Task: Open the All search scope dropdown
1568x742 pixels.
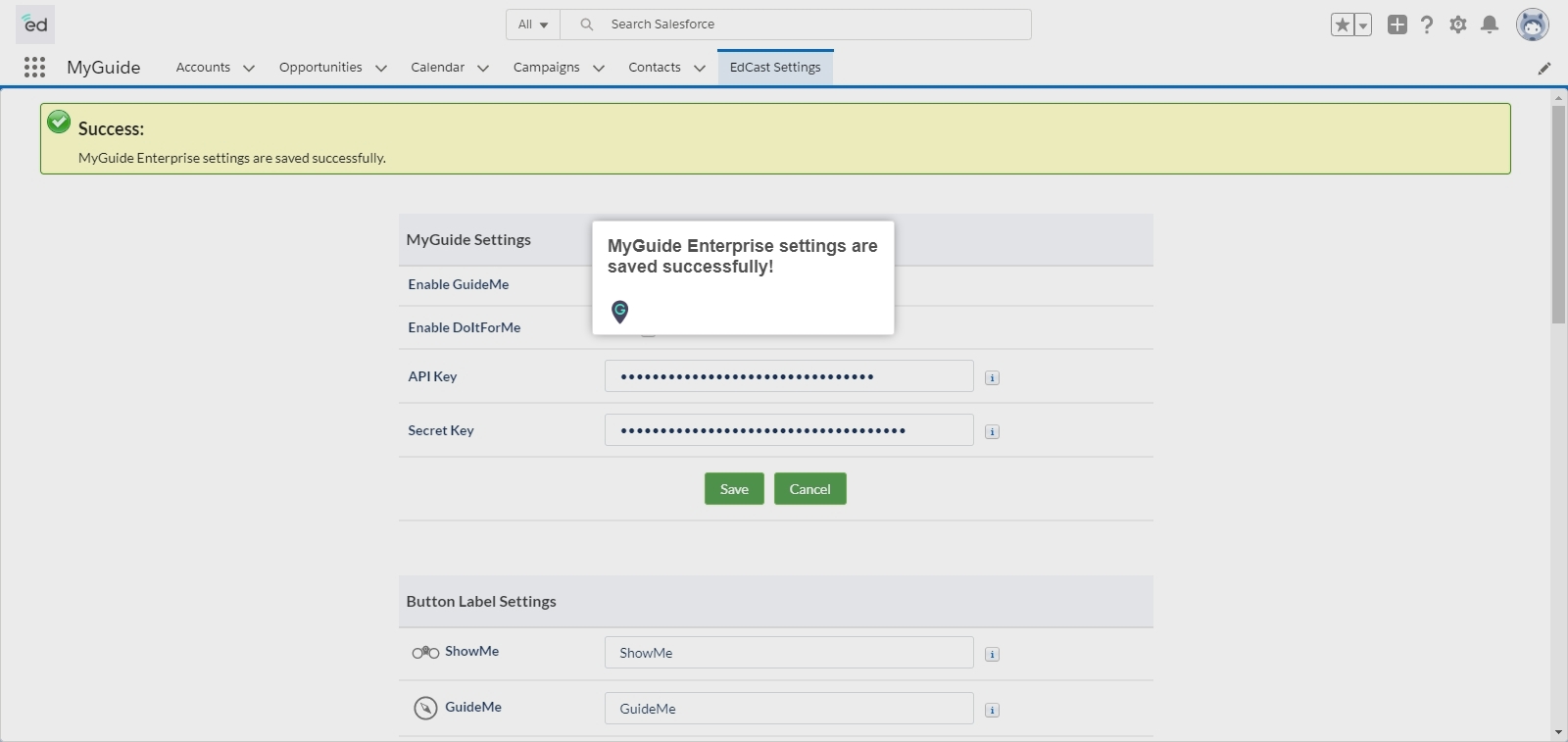Action: (533, 25)
